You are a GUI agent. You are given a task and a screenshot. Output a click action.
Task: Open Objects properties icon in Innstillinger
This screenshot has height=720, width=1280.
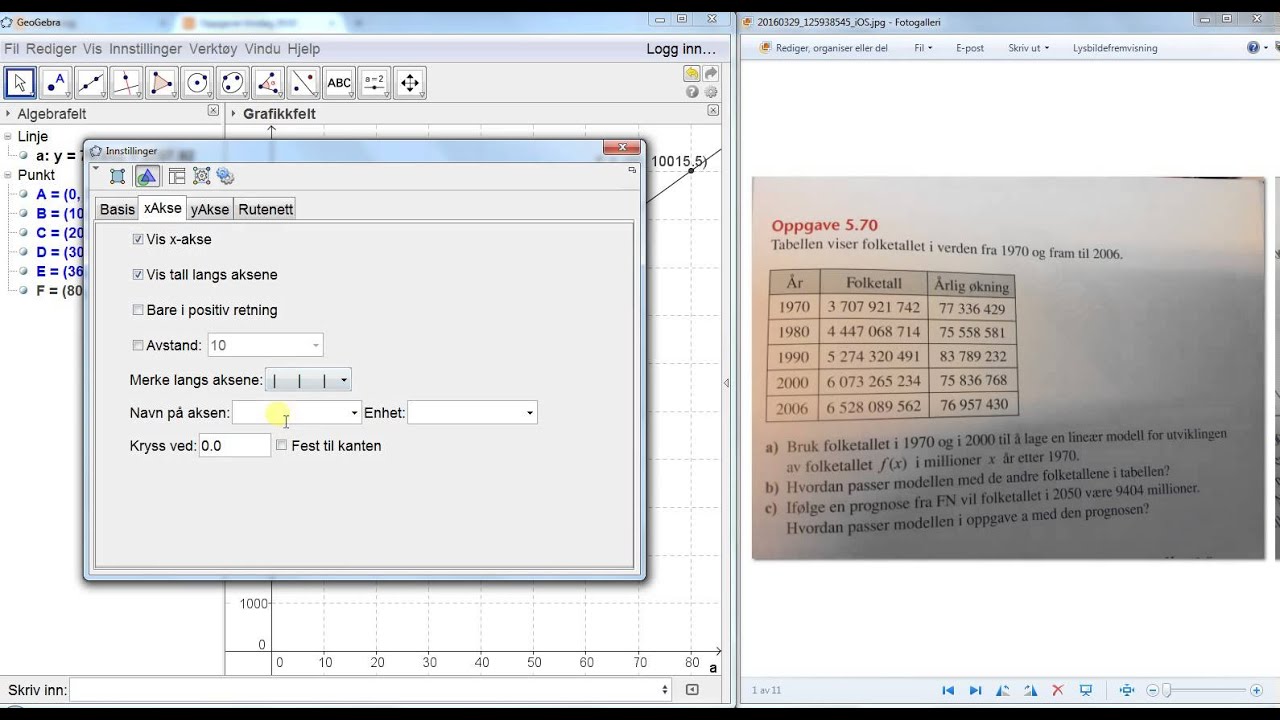tap(118, 176)
